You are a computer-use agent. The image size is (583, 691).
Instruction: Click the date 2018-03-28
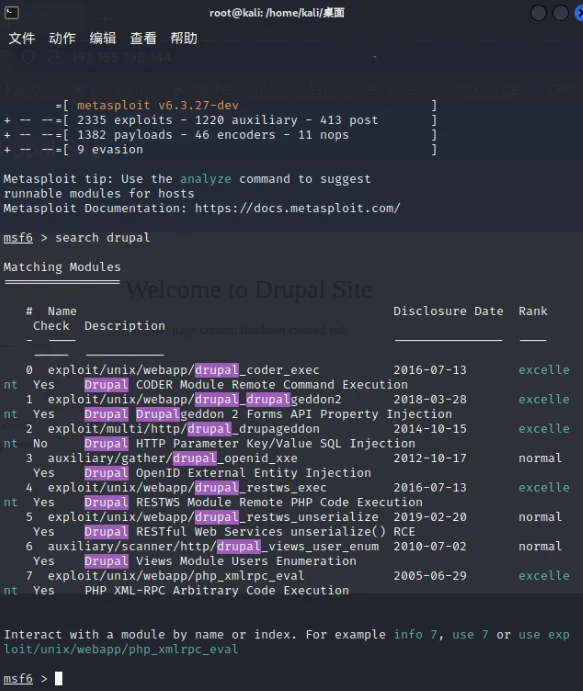[430, 399]
